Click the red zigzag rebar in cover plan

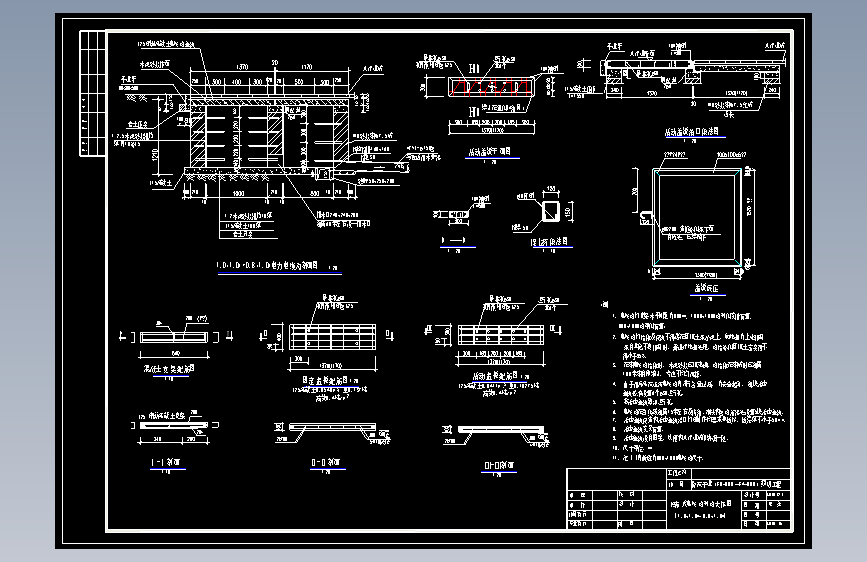[x=489, y=87]
